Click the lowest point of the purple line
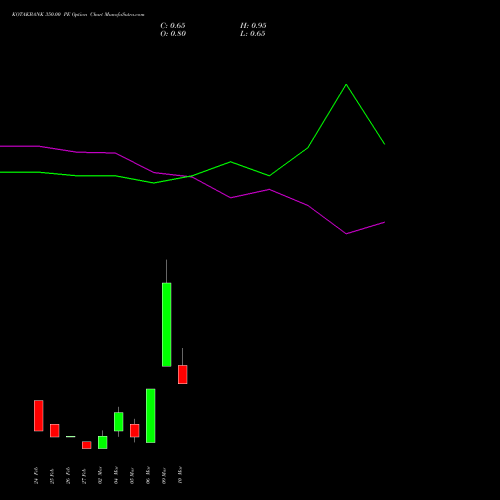 coord(346,234)
